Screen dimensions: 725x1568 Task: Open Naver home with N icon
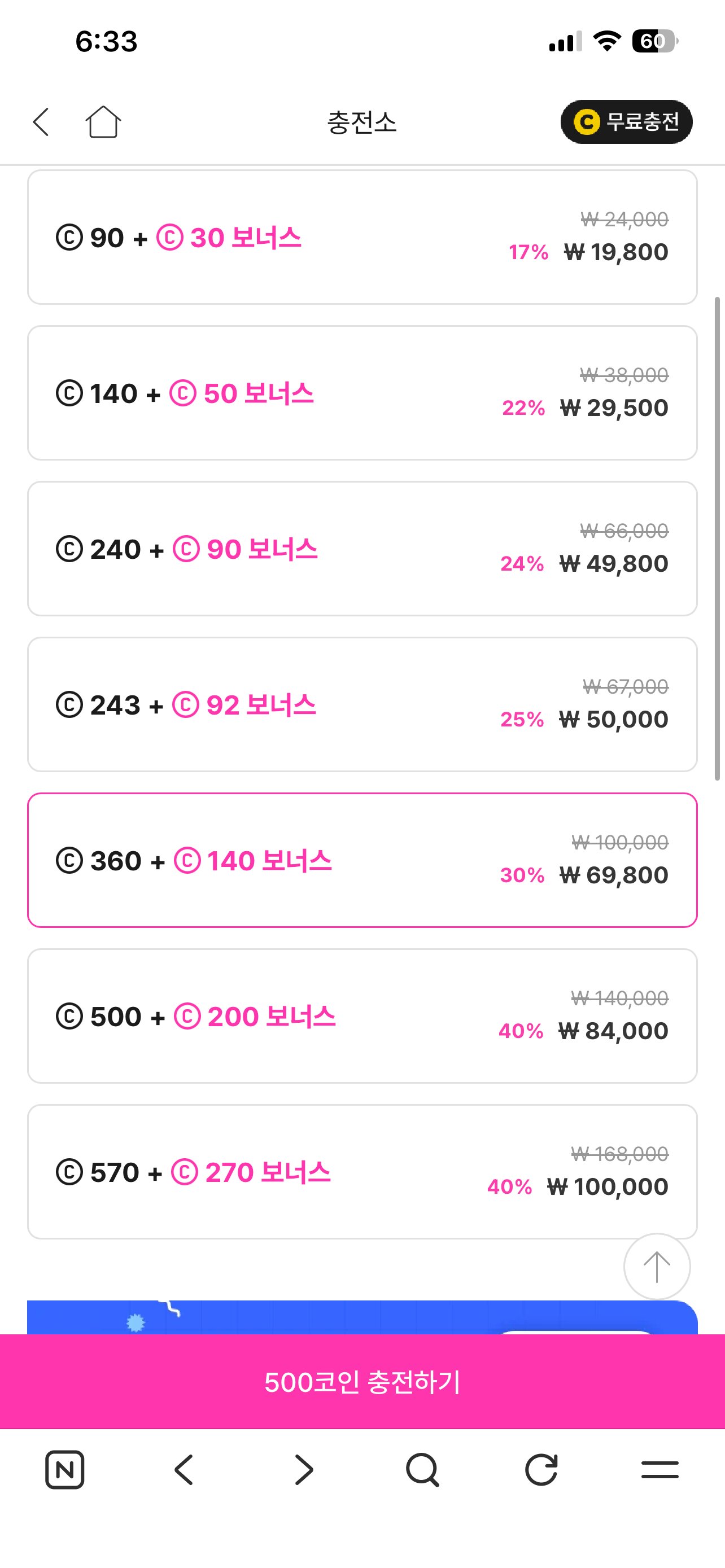coord(64,1470)
